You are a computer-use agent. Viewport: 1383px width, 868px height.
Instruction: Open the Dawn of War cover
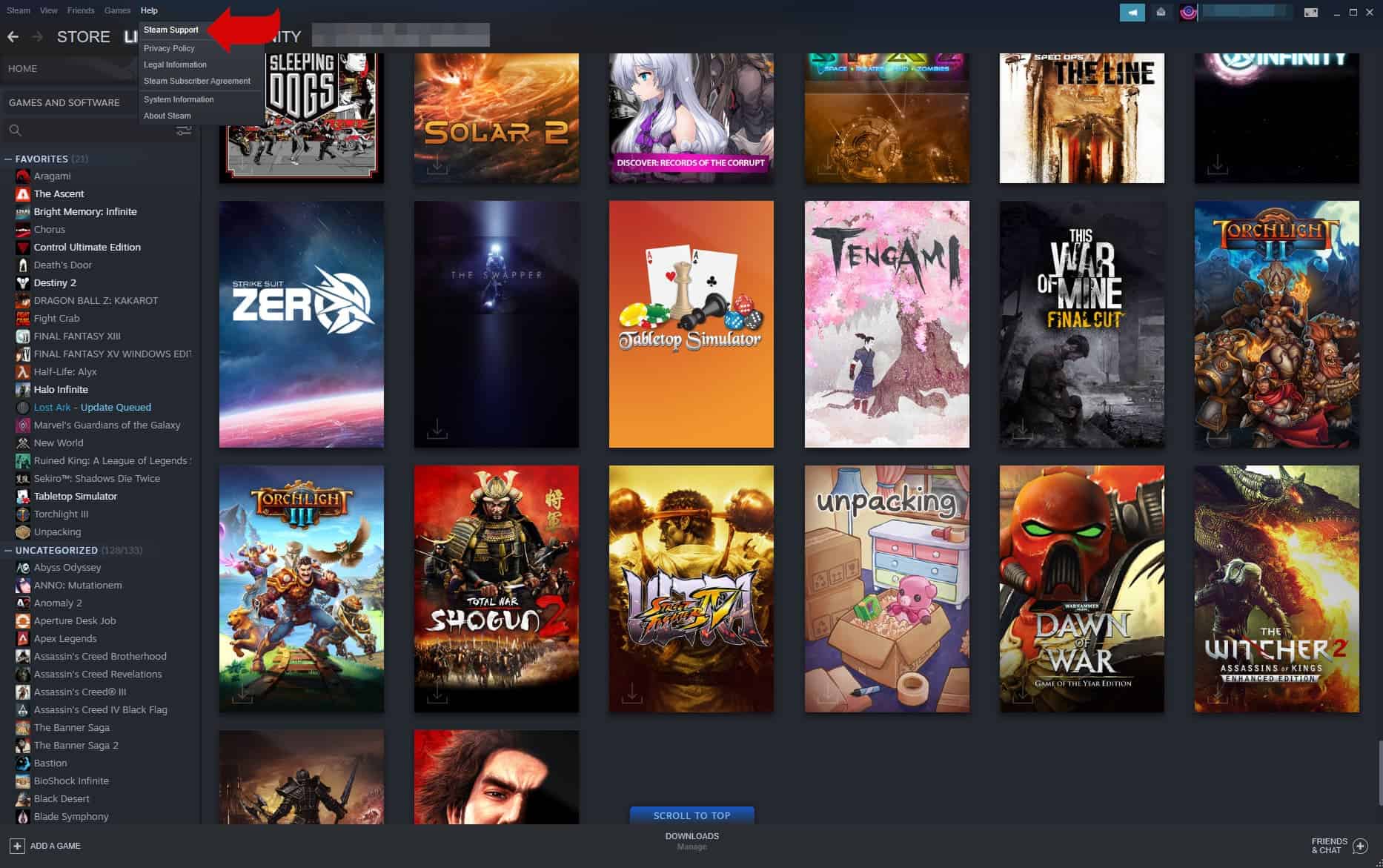(x=1082, y=589)
